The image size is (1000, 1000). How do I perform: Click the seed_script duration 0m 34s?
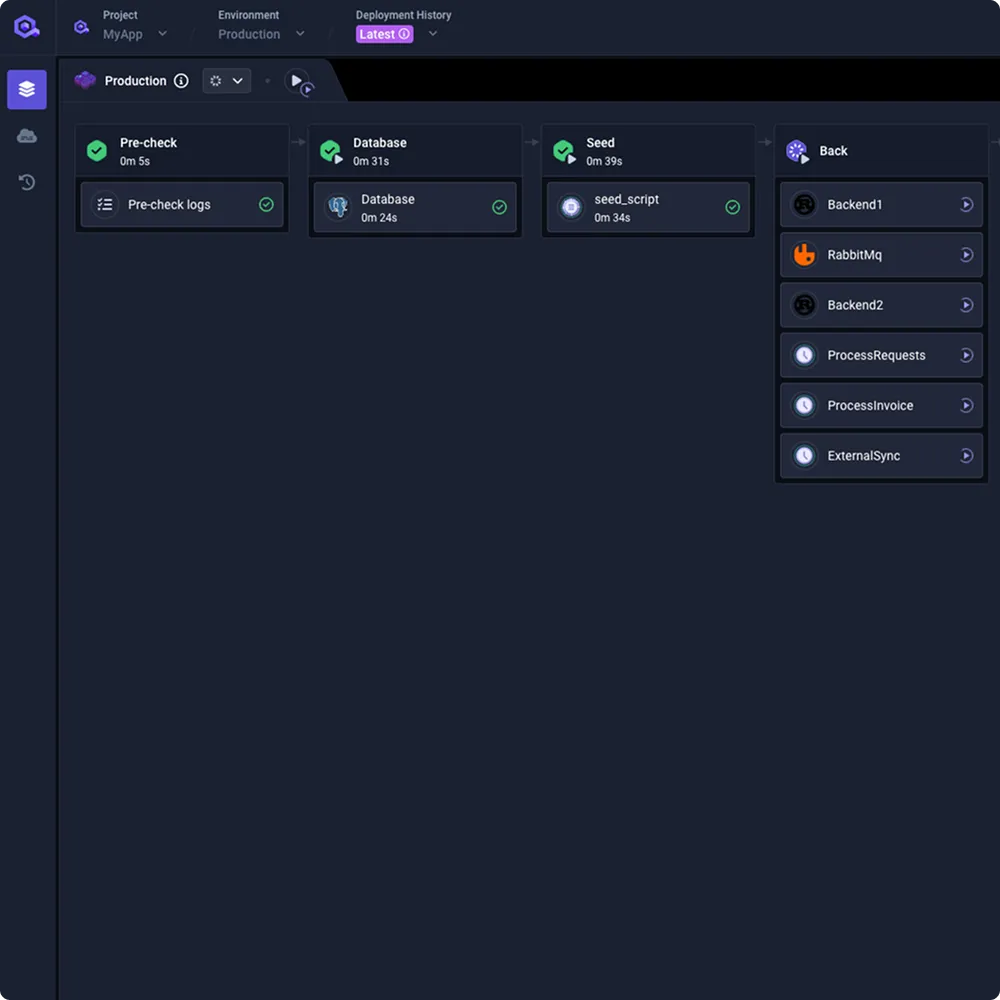pos(612,218)
